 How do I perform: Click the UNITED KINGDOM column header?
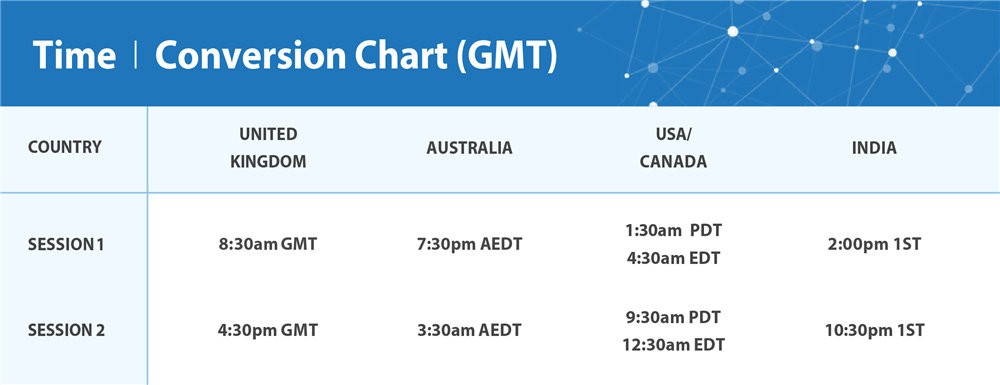tap(268, 148)
